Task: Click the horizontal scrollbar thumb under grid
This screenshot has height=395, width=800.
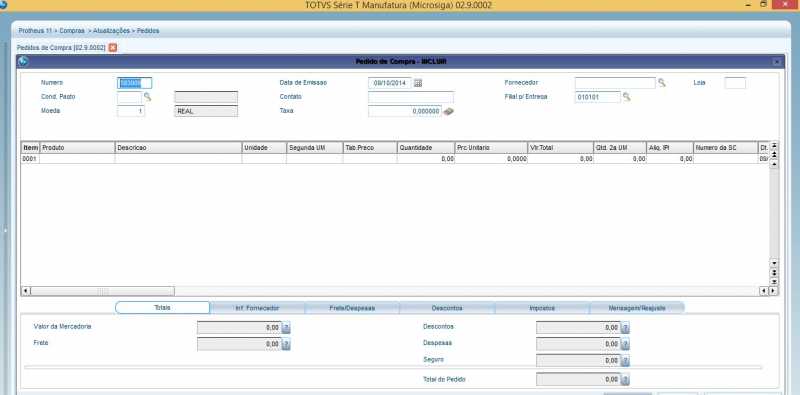Action: (x=103, y=291)
